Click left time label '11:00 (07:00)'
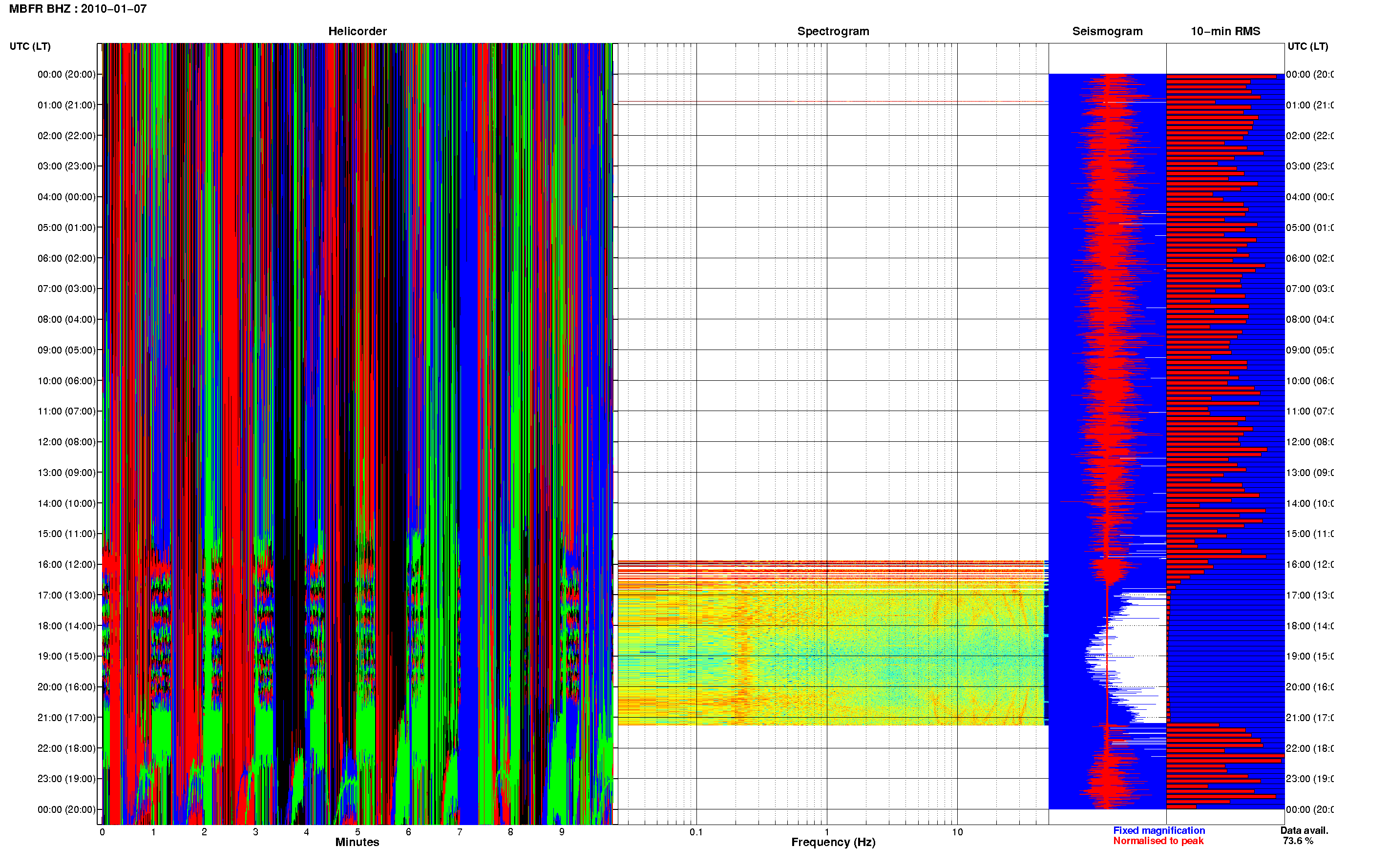The image size is (1389, 868). [x=66, y=411]
